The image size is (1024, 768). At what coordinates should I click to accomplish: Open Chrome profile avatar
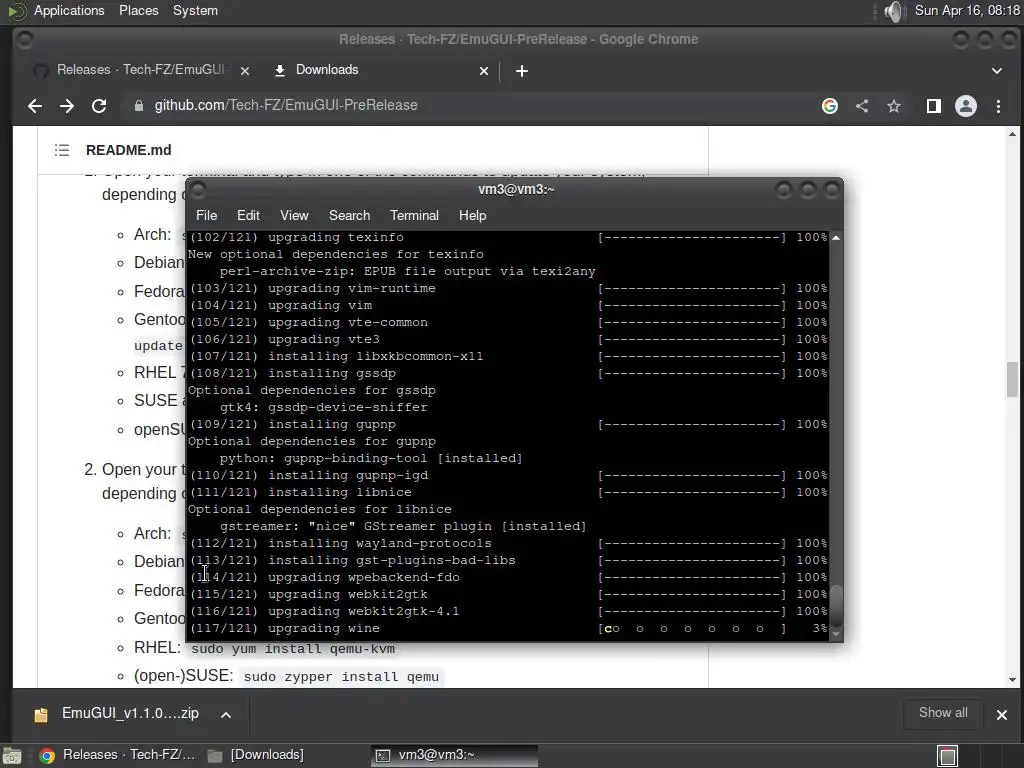966,106
